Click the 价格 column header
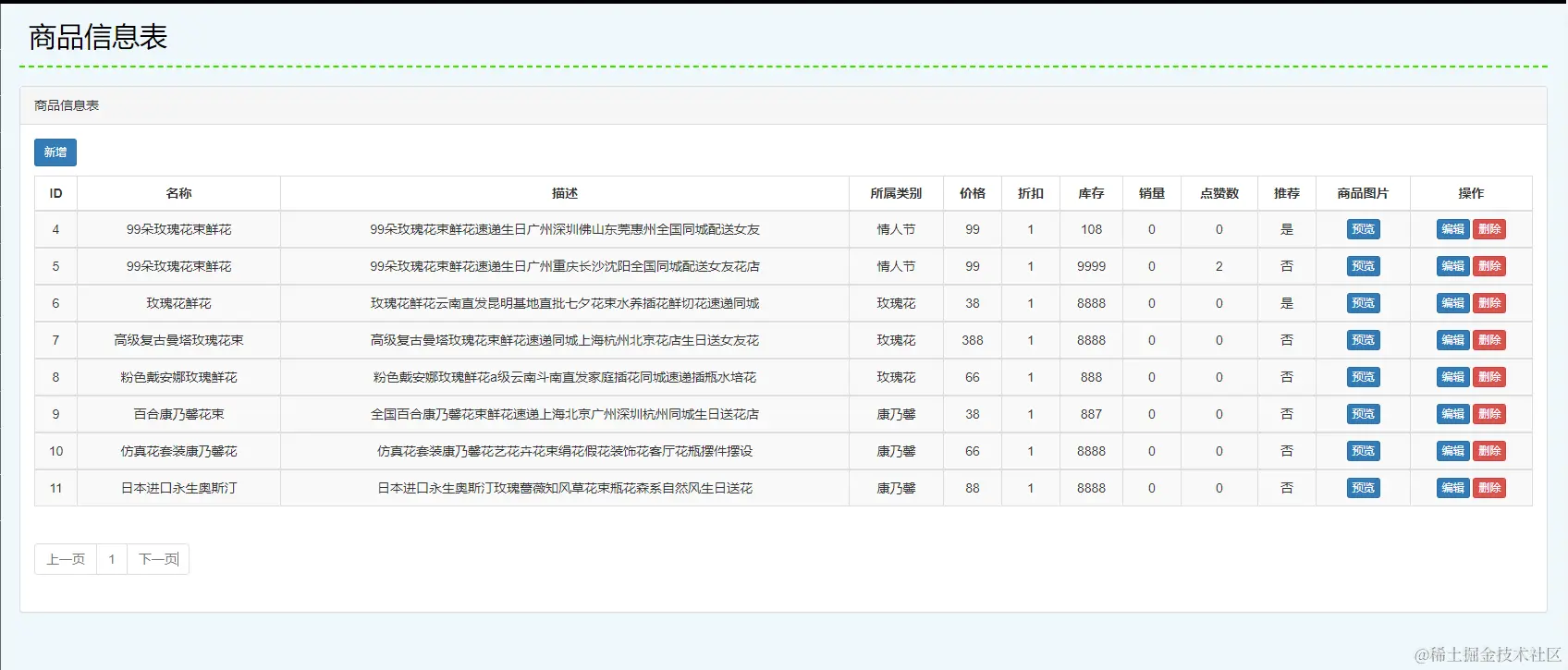 tap(973, 193)
